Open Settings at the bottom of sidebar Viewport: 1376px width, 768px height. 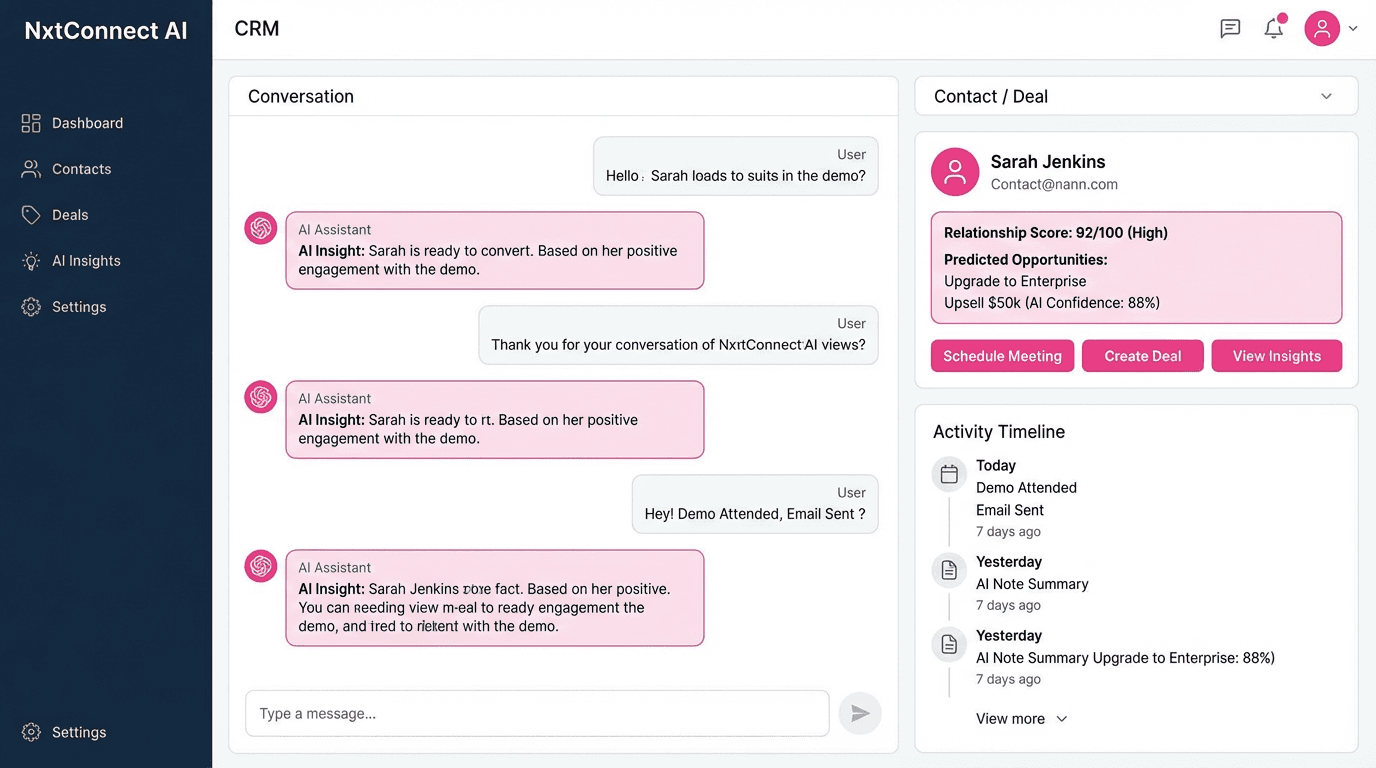[x=78, y=732]
